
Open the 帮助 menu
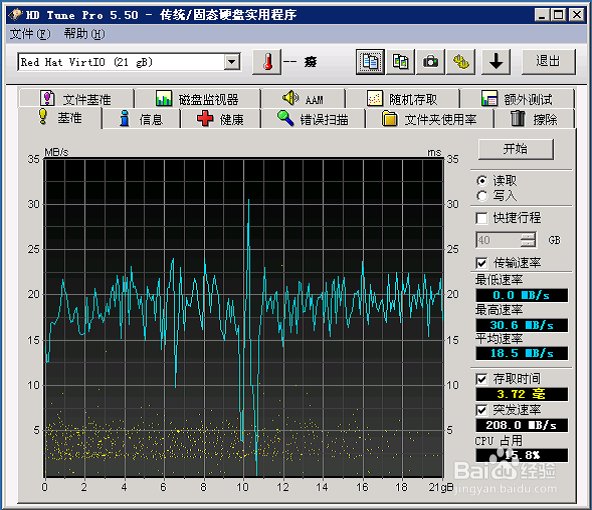[84, 34]
